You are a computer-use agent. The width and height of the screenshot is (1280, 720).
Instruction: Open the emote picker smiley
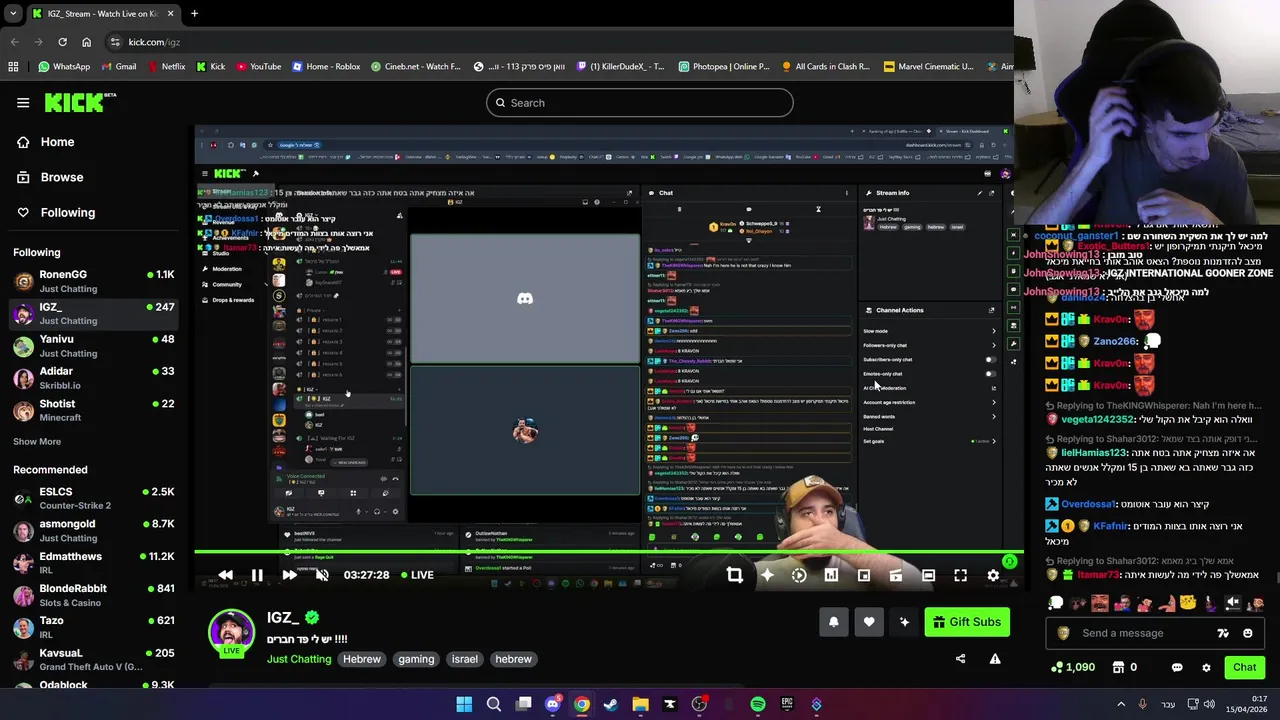[x=1247, y=633]
